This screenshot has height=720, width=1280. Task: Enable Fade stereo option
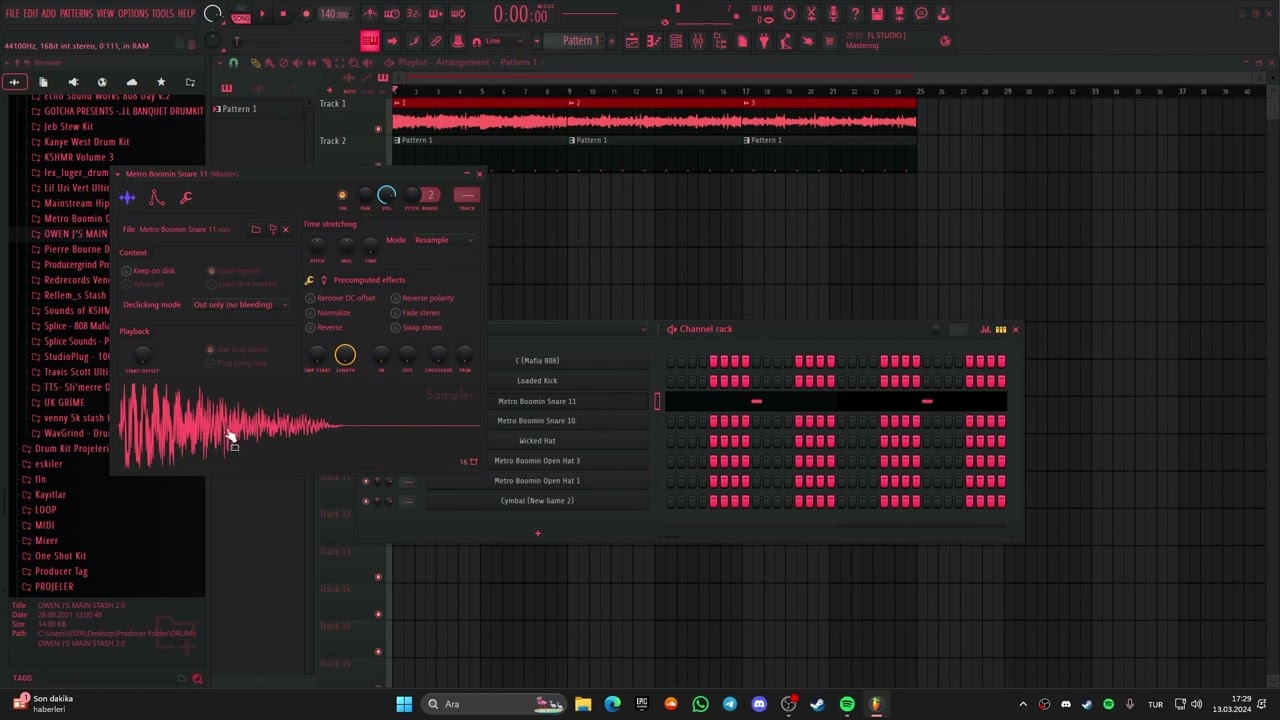pos(415,313)
